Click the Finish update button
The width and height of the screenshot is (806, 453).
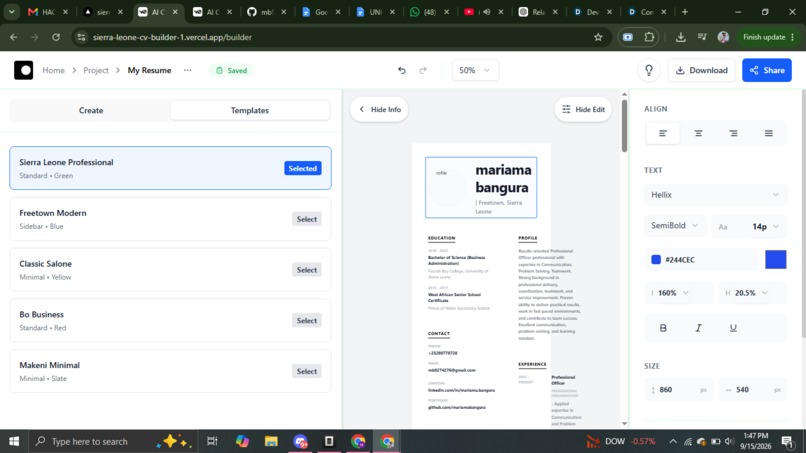click(768, 37)
